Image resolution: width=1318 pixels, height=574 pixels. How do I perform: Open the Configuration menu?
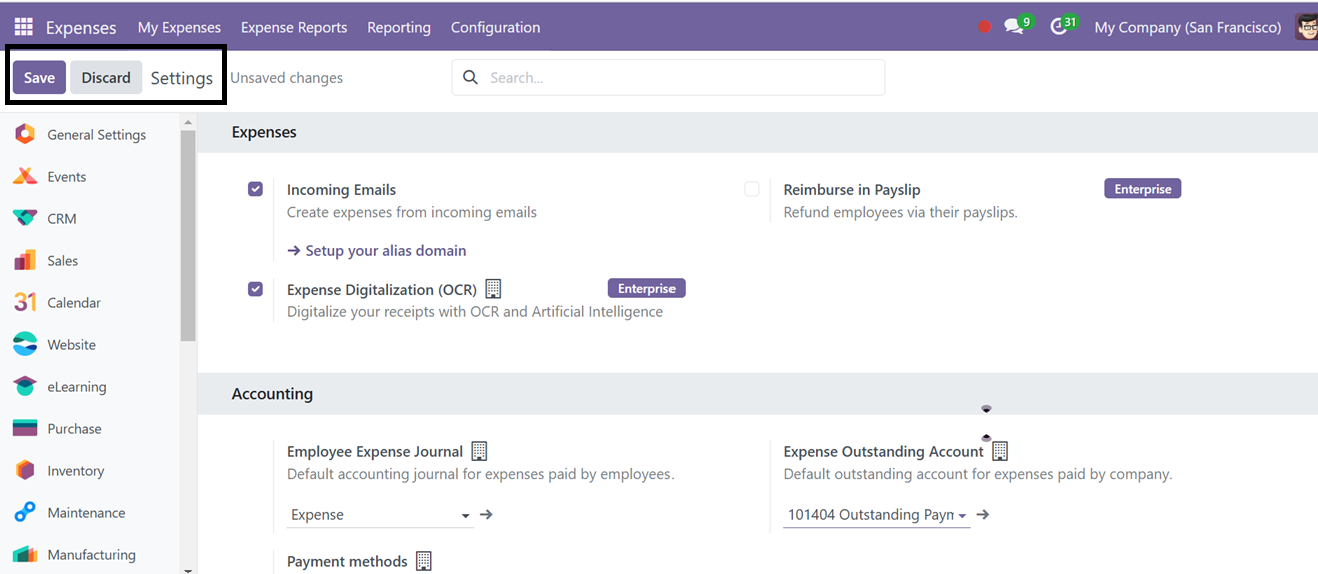[x=496, y=27]
